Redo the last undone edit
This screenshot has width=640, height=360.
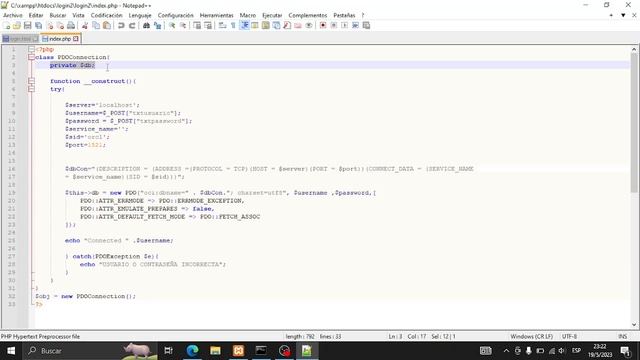pos(132,26)
